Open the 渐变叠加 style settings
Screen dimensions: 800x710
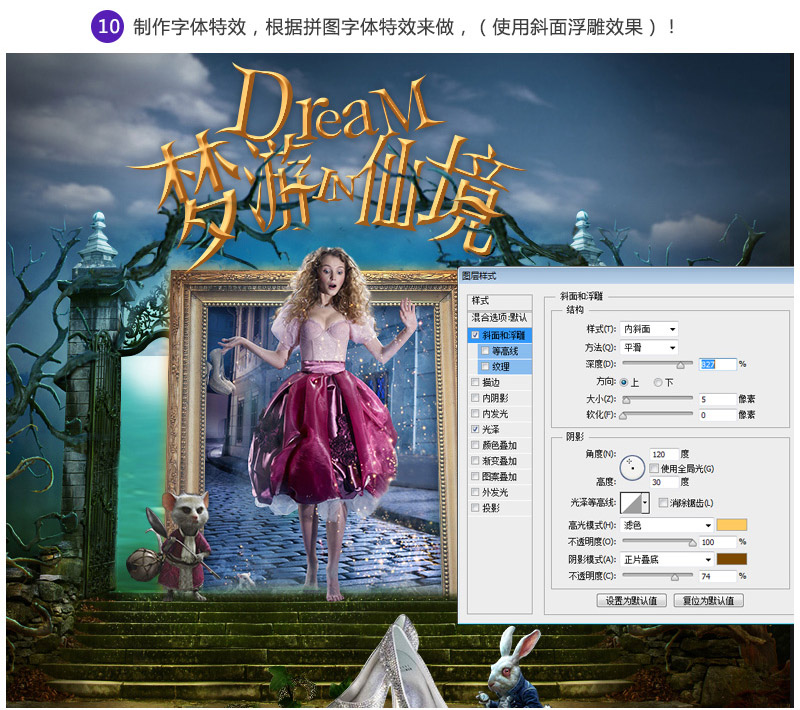[499, 461]
